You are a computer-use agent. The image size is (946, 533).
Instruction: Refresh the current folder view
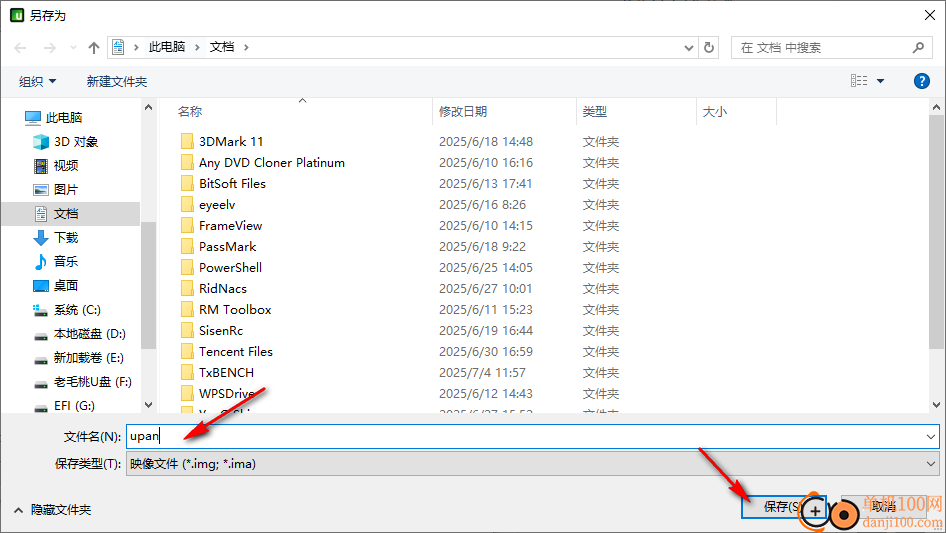point(709,47)
